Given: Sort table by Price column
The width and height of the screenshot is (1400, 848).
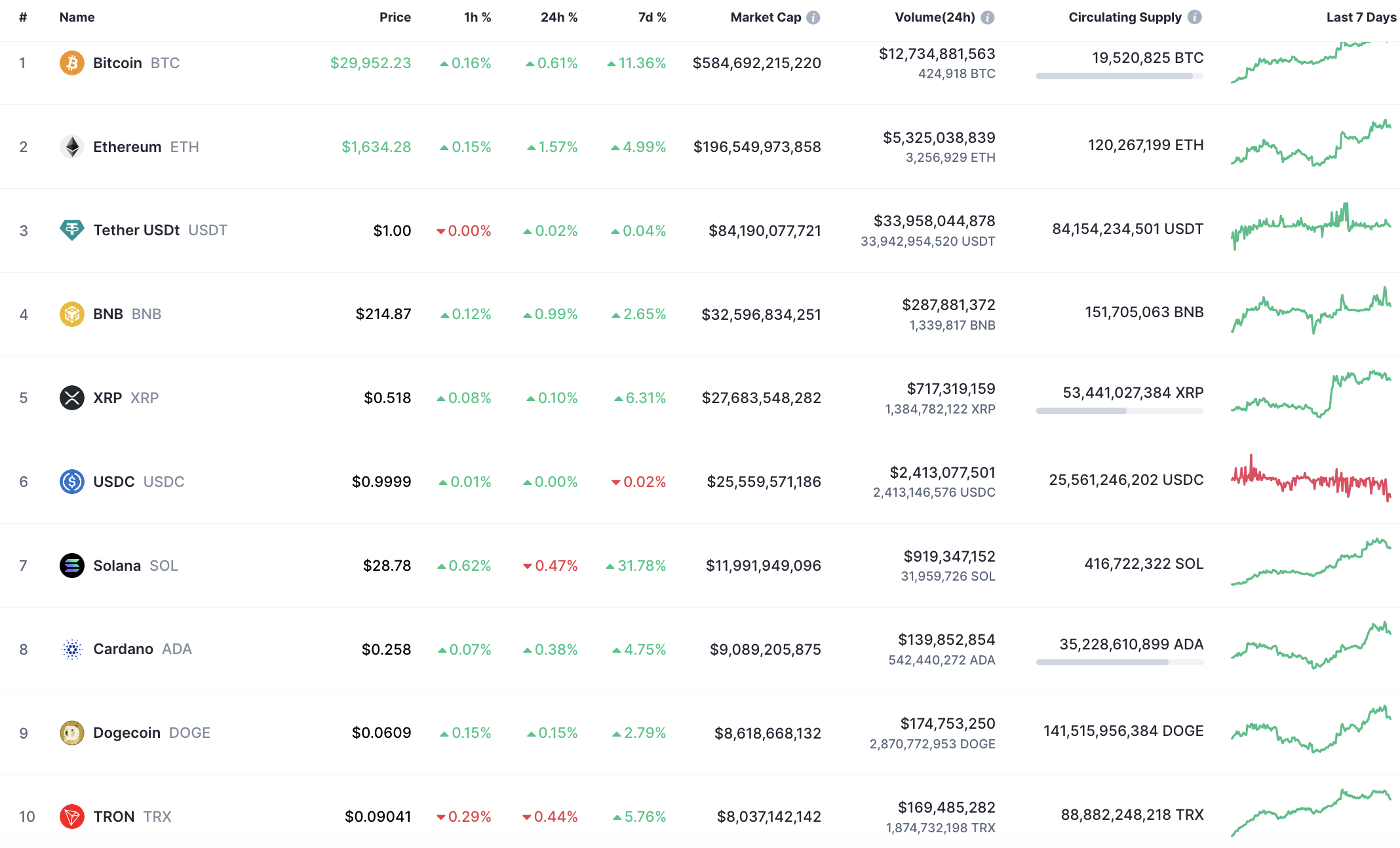Looking at the screenshot, I should 395,18.
